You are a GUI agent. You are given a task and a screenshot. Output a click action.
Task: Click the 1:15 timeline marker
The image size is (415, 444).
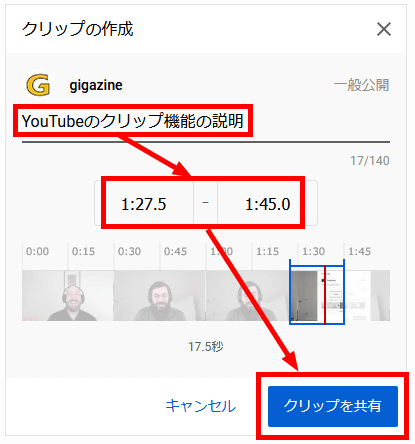267,251
